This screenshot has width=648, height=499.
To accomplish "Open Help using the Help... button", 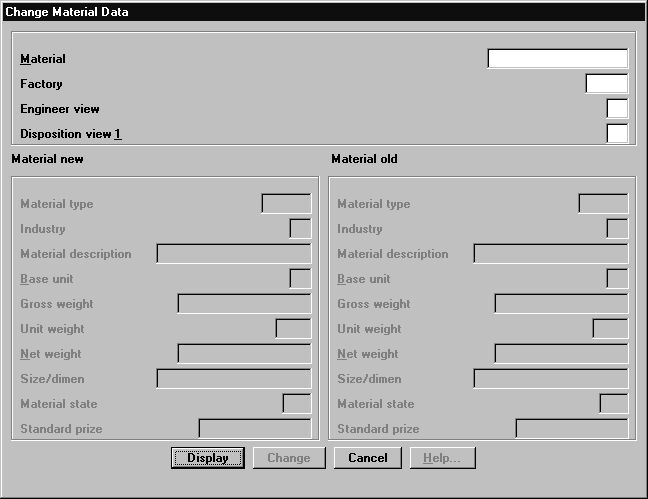I will tap(441, 458).
